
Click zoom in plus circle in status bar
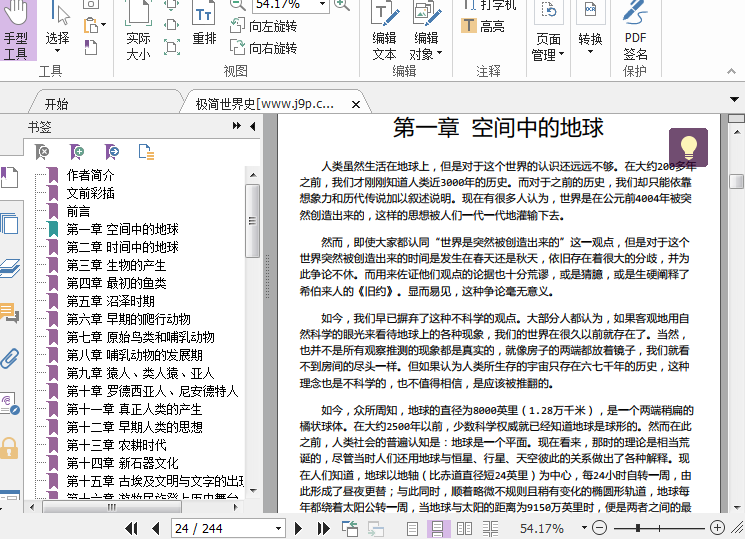pyautogui.click(x=717, y=528)
